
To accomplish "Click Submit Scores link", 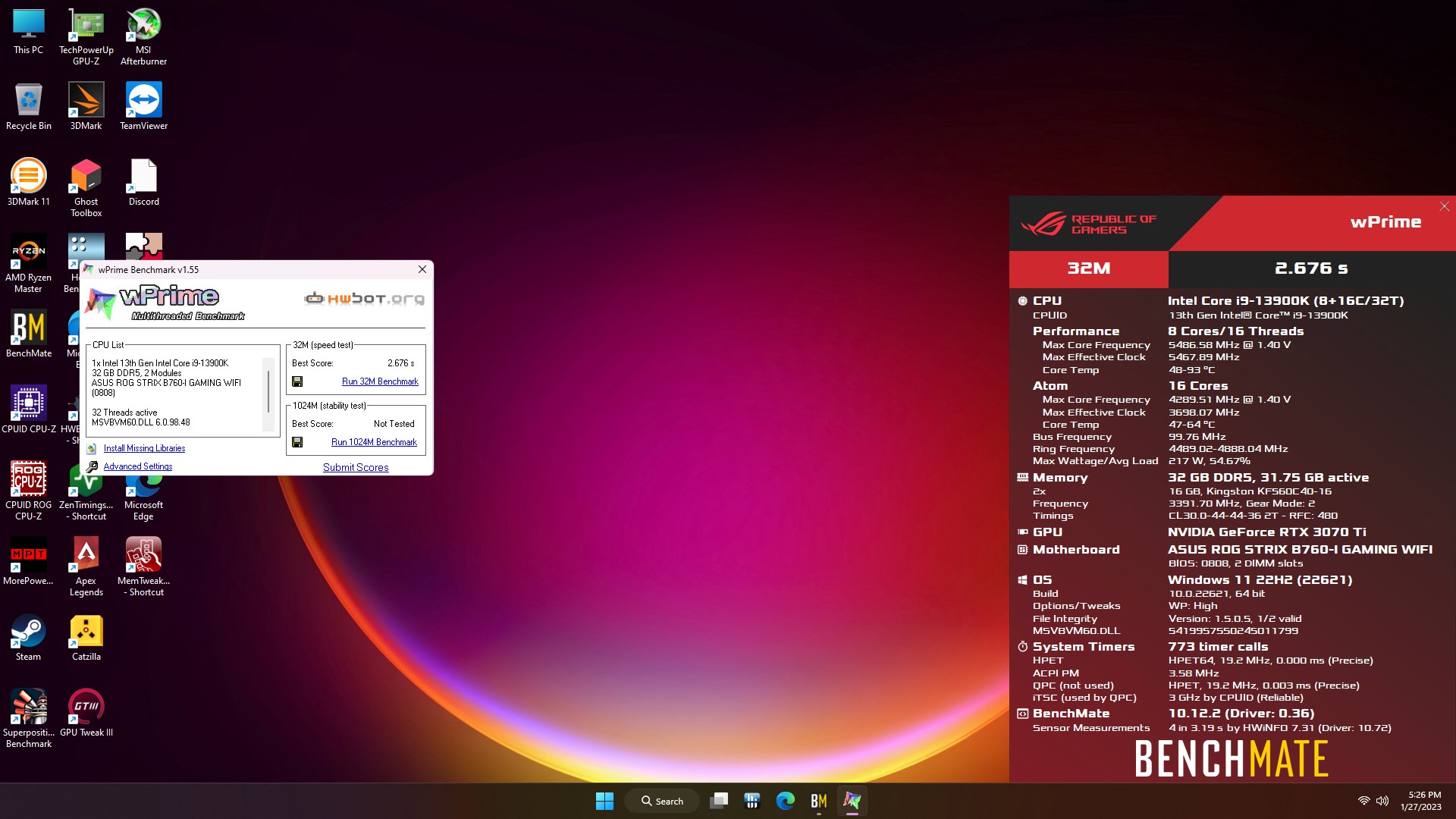I will [356, 467].
